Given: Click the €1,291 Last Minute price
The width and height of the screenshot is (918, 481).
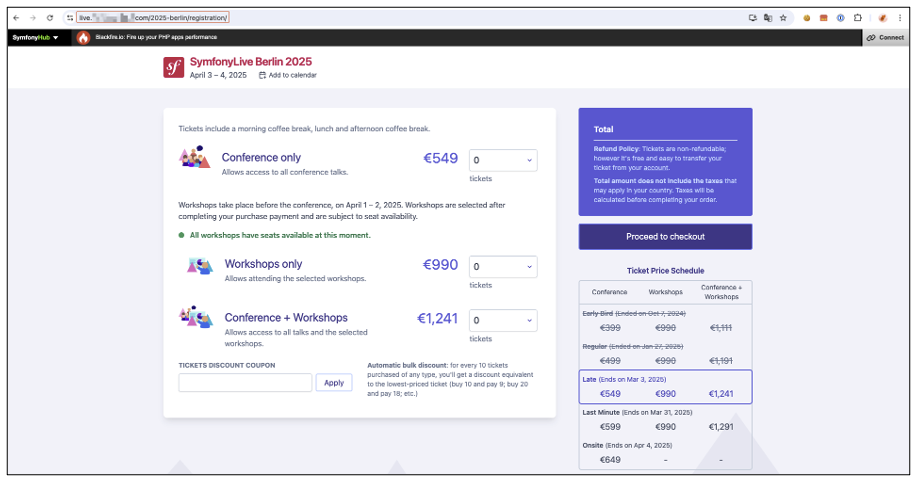Looking at the screenshot, I should click(x=721, y=427).
